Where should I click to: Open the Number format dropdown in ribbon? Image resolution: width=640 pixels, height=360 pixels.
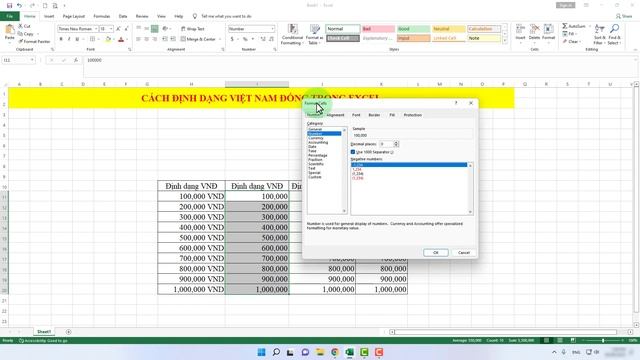point(272,29)
